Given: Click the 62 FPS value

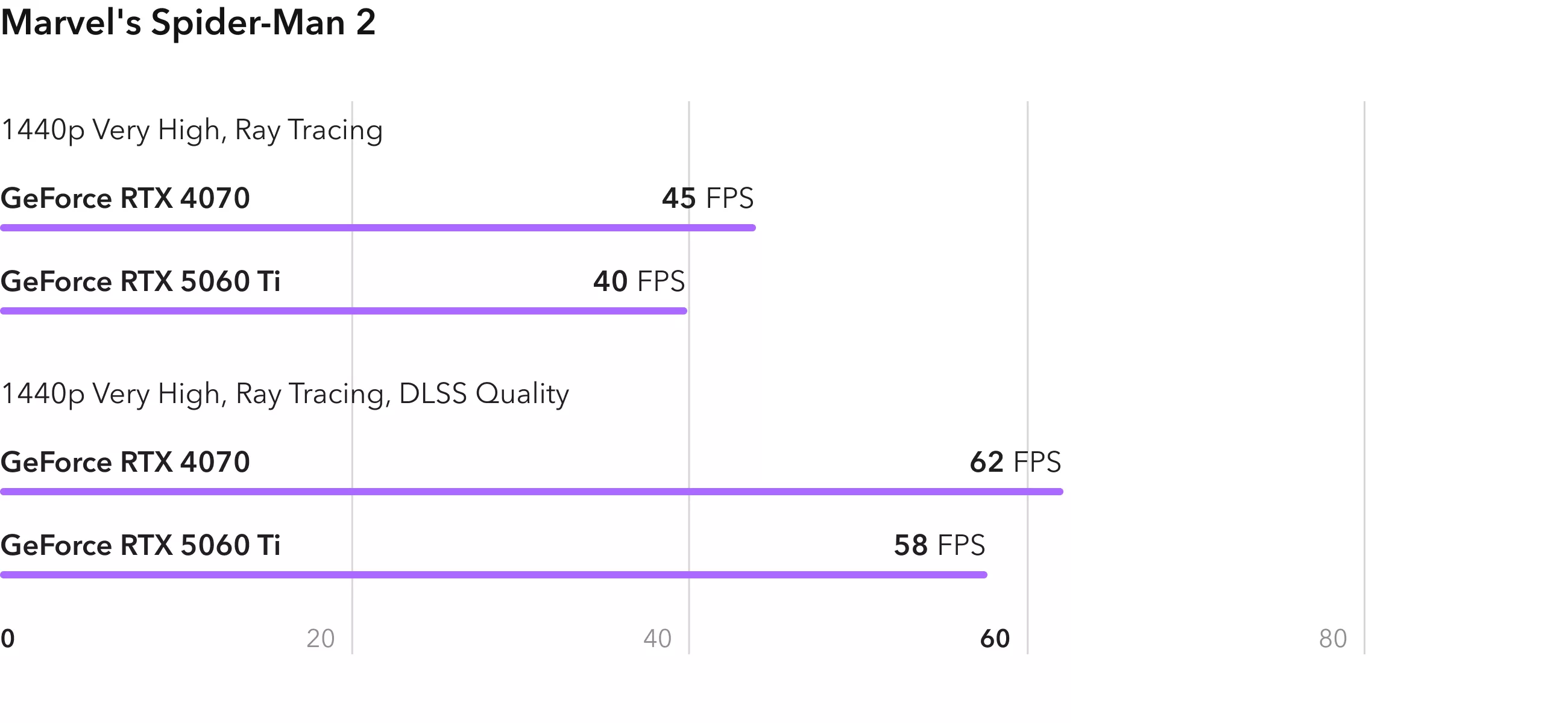Looking at the screenshot, I should point(1015,462).
